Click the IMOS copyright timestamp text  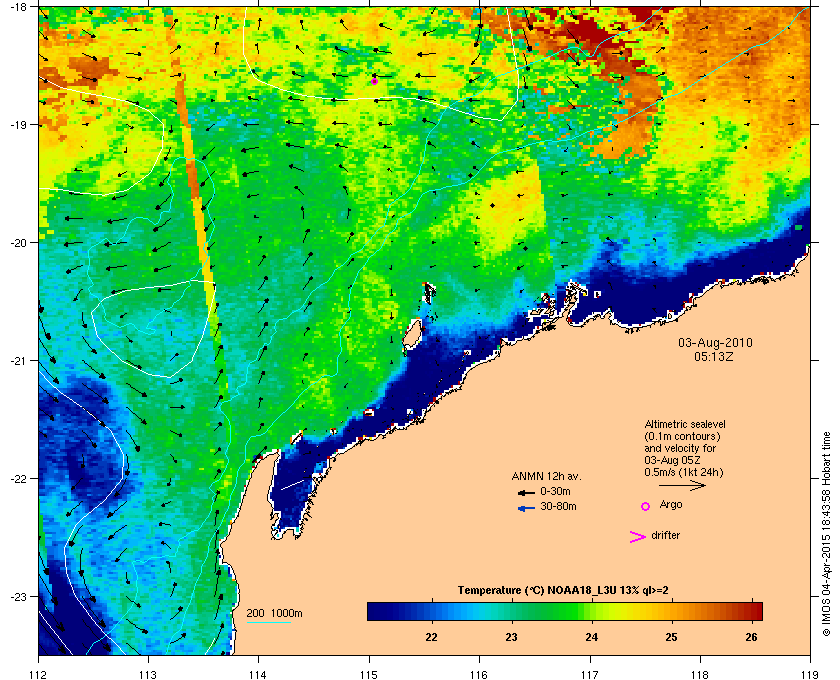[826, 536]
